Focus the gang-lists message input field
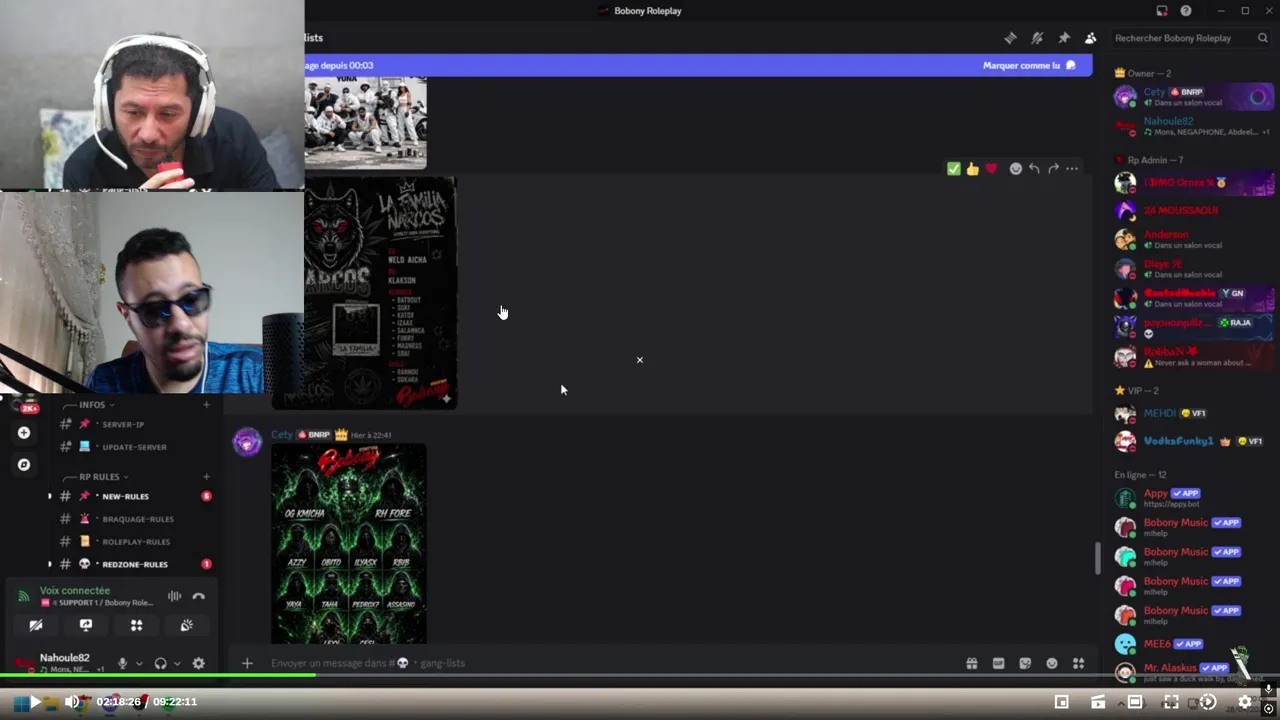Image resolution: width=1280 pixels, height=720 pixels. tap(610, 663)
